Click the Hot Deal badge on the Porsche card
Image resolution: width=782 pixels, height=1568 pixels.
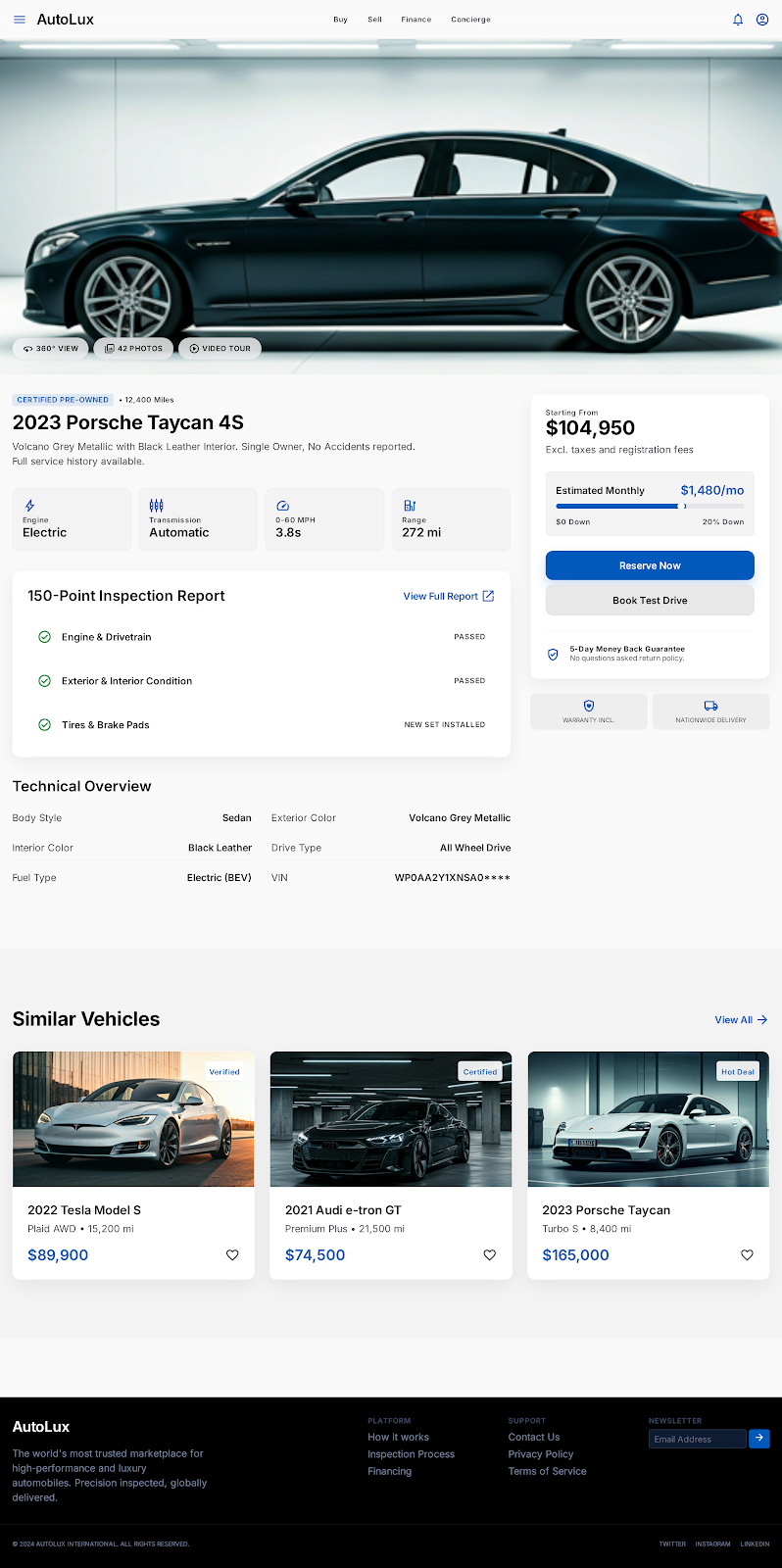738,1072
